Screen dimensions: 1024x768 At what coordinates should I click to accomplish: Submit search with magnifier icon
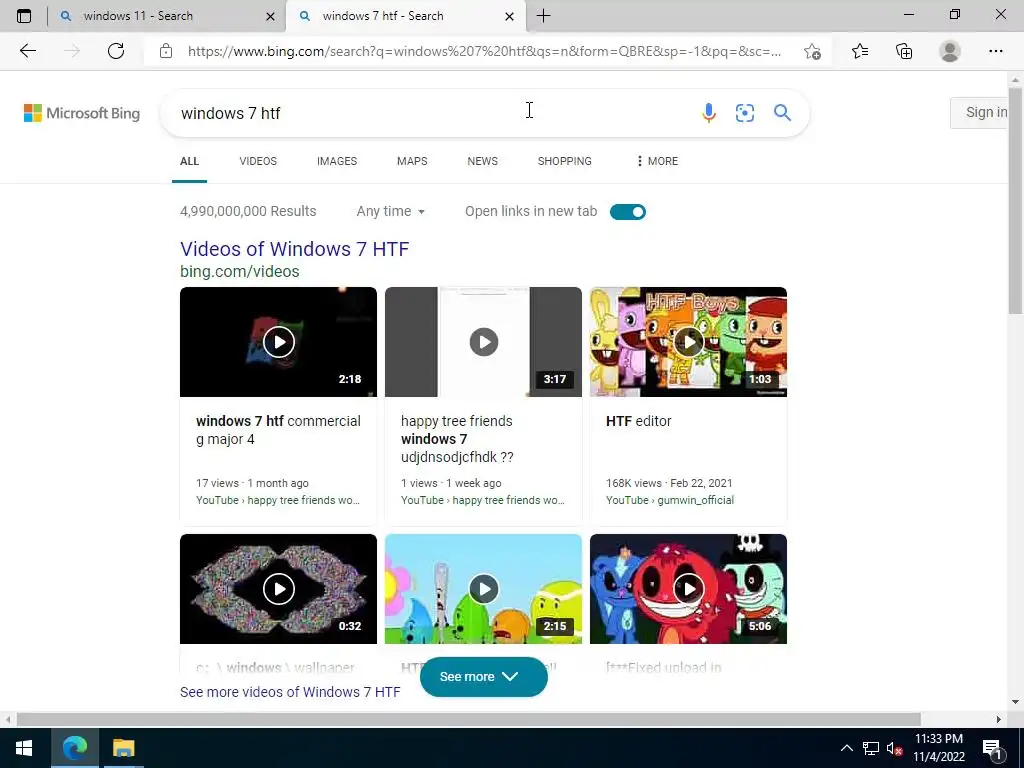pos(782,113)
